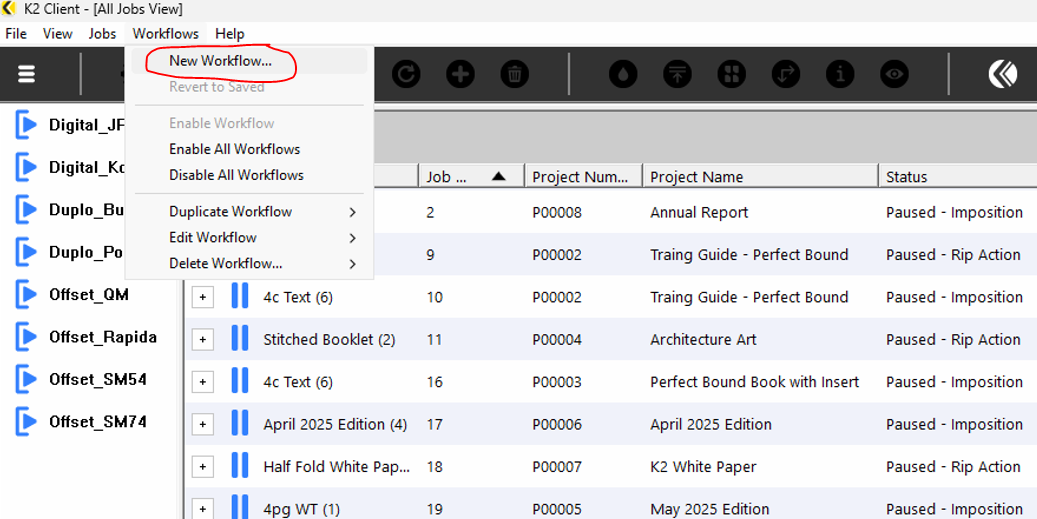Select the Offset_QM workflow
This screenshot has height=519, width=1037.
coord(89,295)
